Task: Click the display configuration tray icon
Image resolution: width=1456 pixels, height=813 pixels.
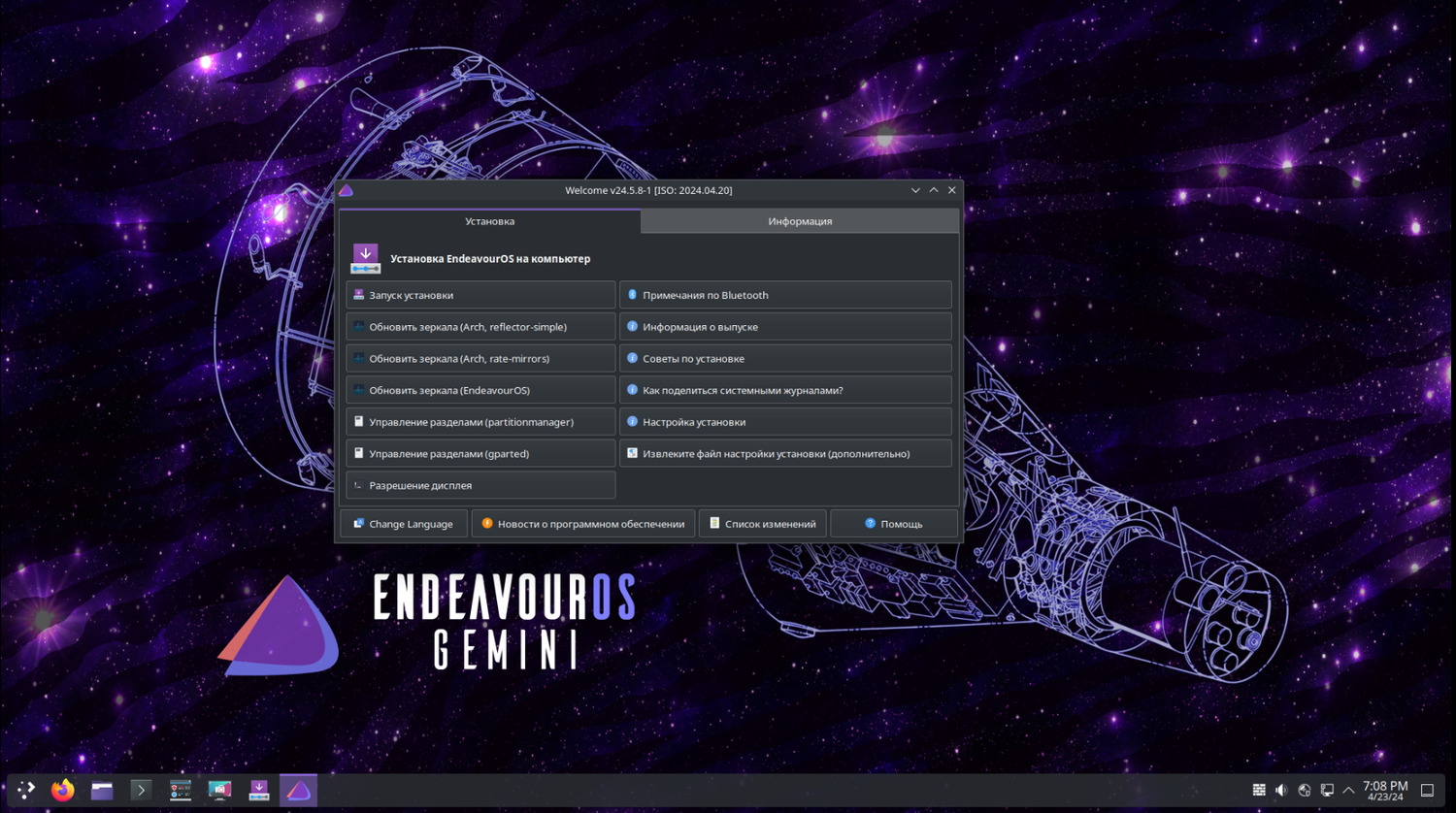Action: (1327, 791)
